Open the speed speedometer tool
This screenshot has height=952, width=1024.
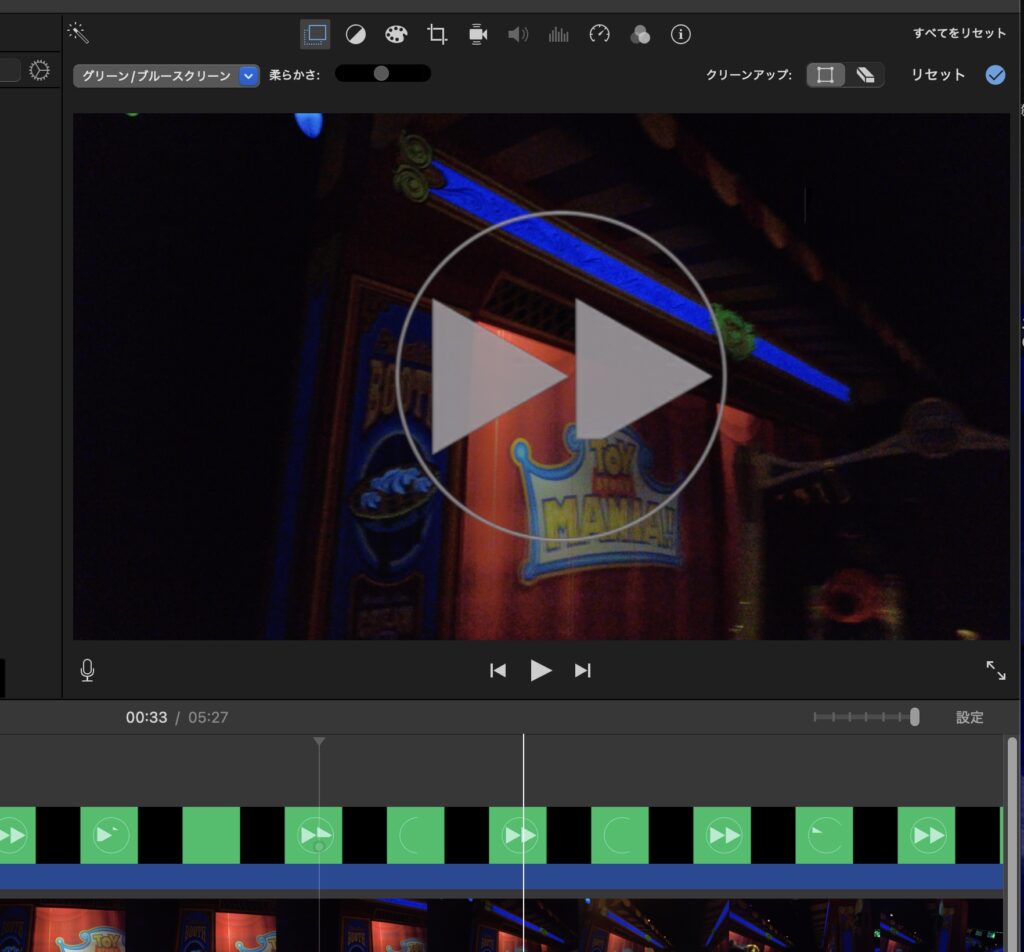tap(599, 35)
